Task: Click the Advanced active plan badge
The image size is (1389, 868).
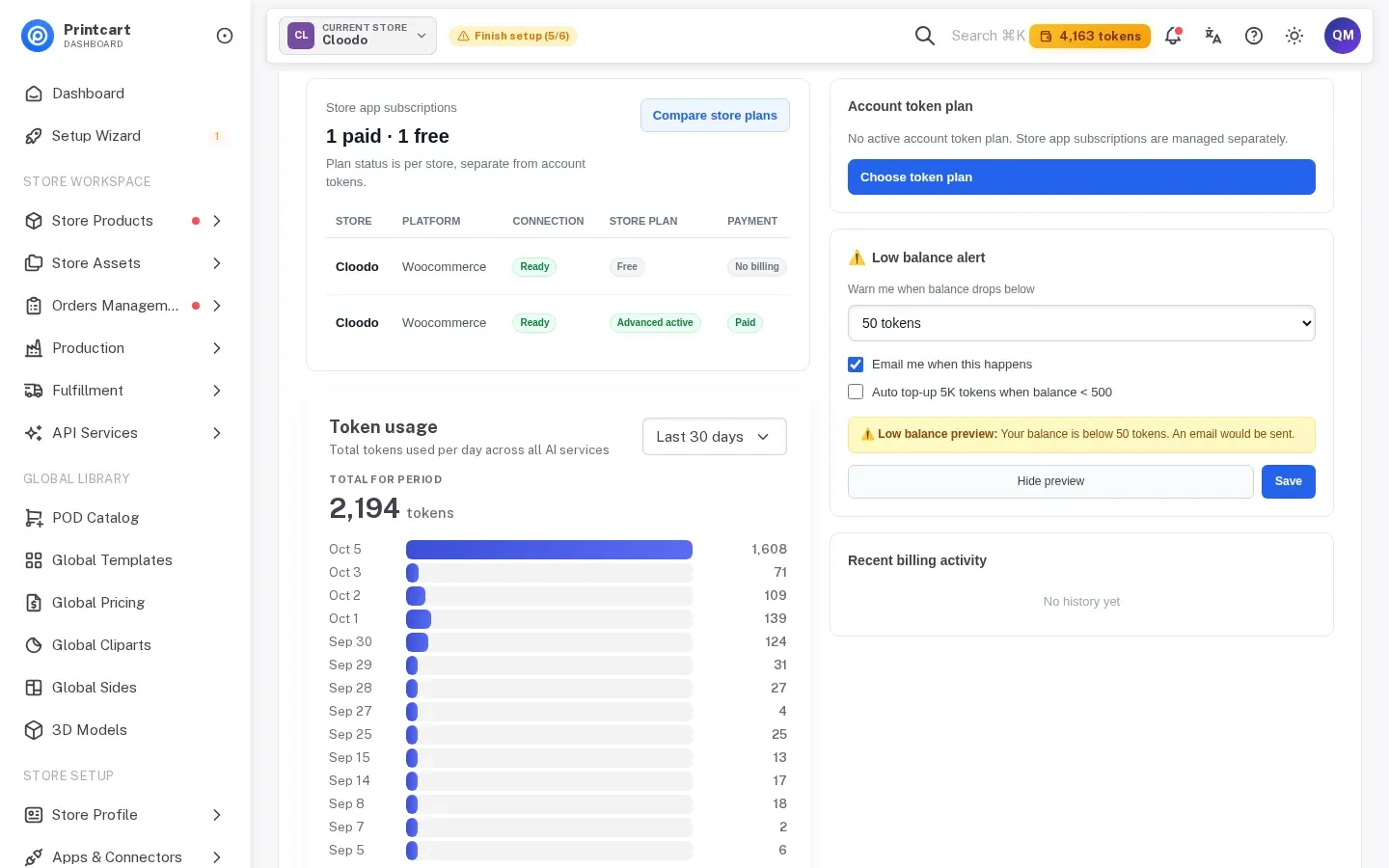Action: (655, 323)
